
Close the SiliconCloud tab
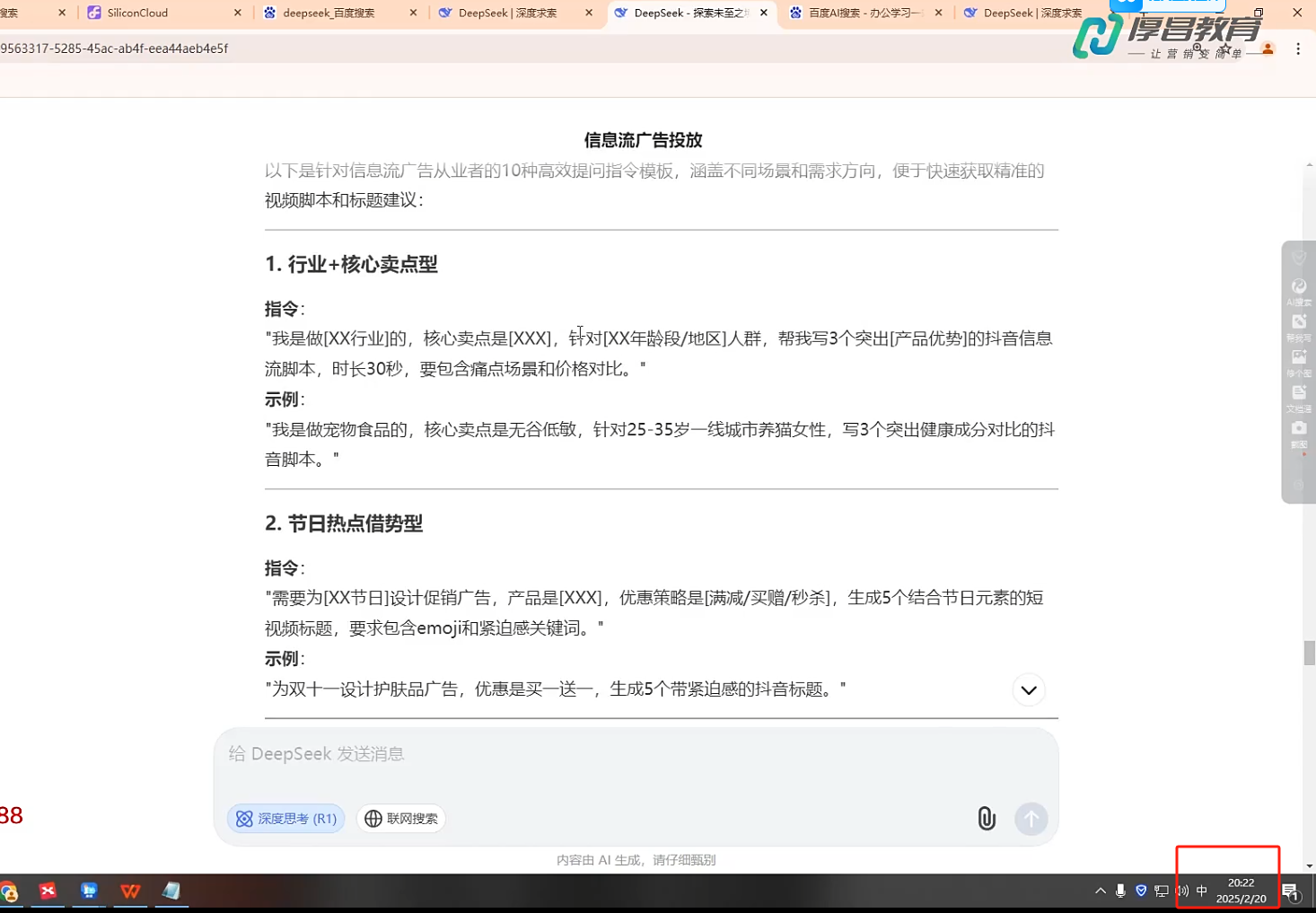[237, 13]
